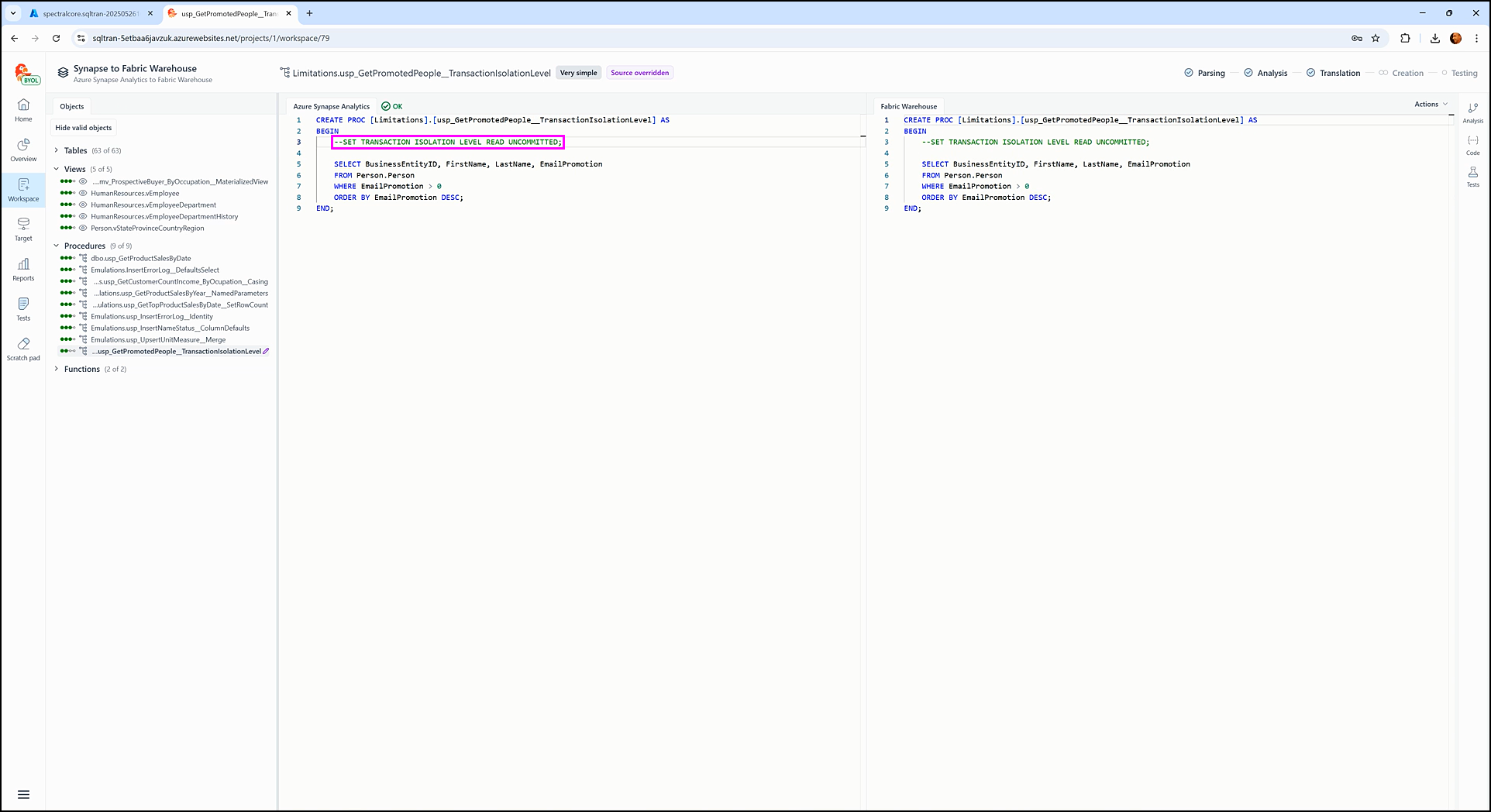Go to the Target section icon
The height and width of the screenshot is (812, 1491).
(23, 229)
